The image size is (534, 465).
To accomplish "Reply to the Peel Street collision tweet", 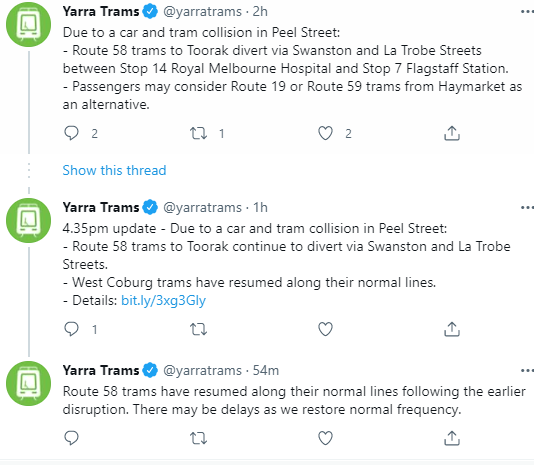I will point(71,133).
